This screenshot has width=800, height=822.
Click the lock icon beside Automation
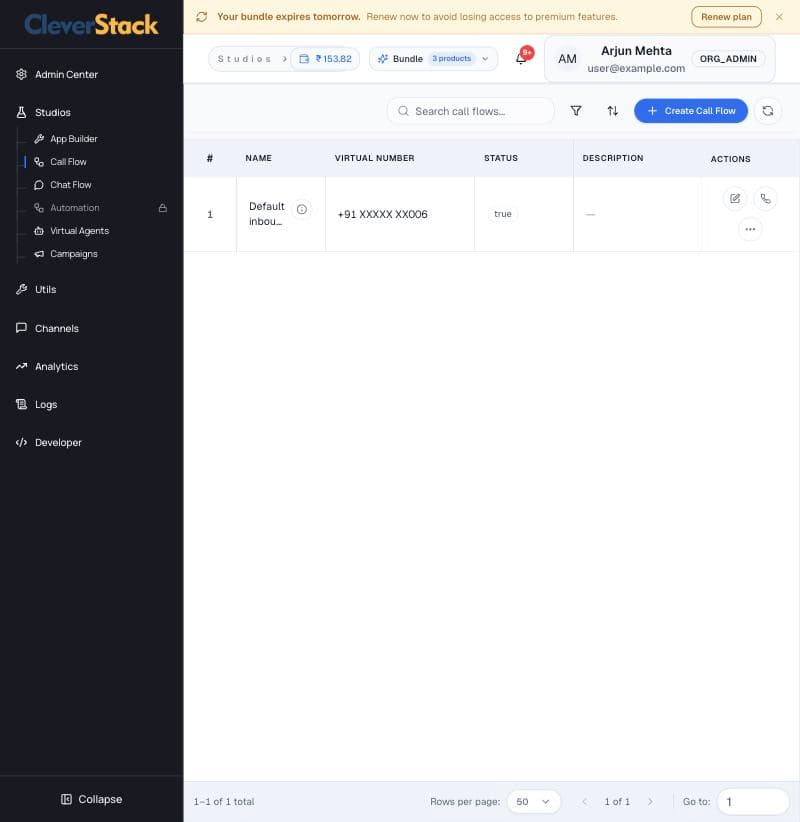click(x=163, y=208)
